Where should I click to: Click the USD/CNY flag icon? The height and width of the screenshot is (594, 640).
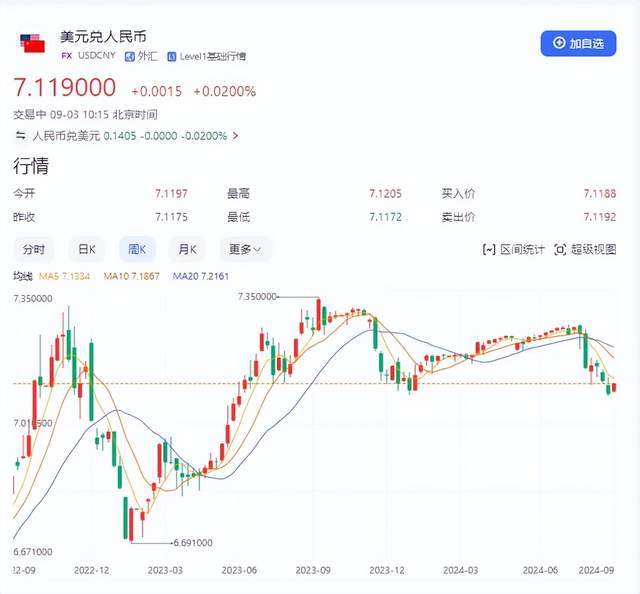pos(32,43)
